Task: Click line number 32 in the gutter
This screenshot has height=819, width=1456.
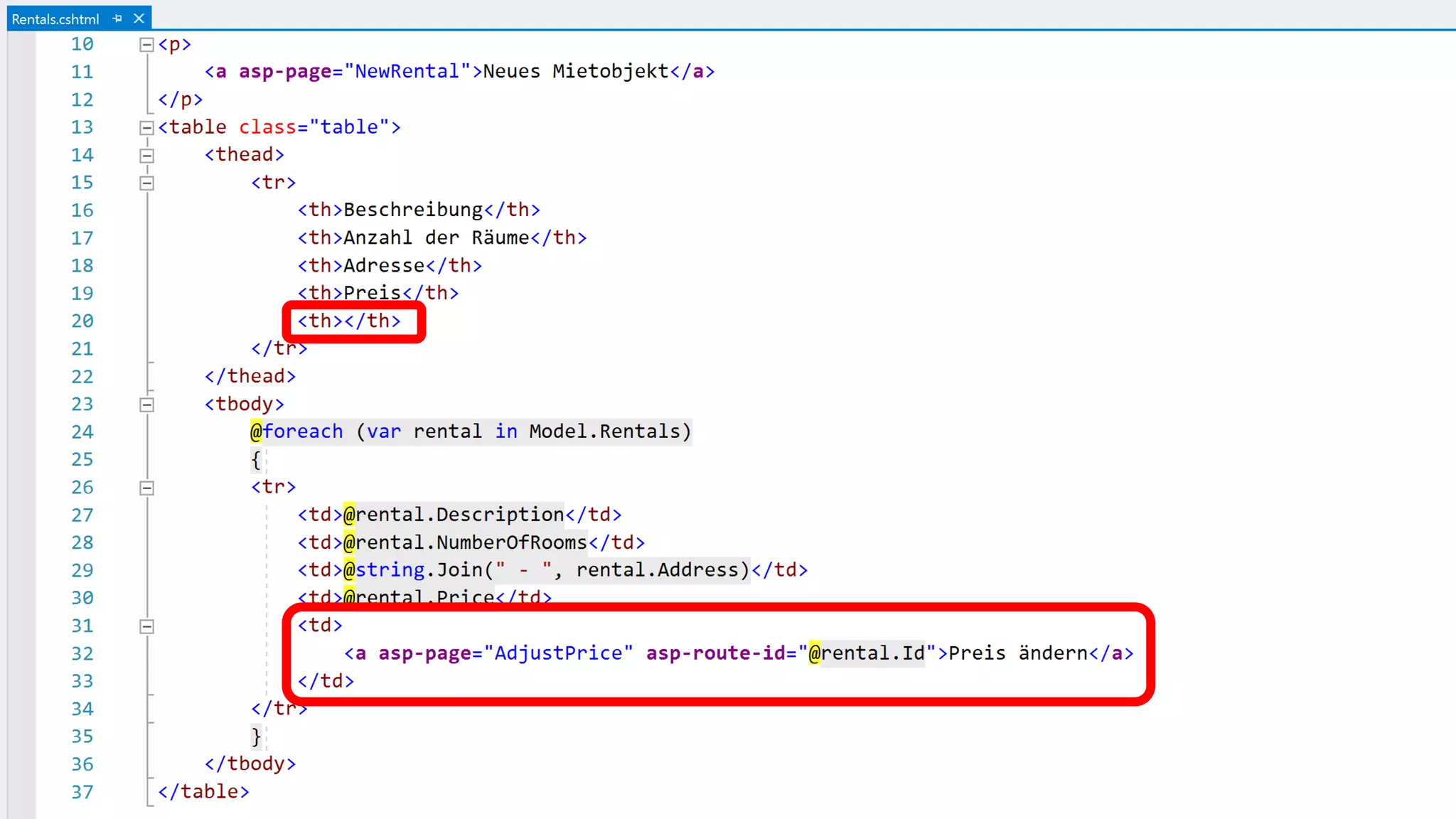Action: 82,654
